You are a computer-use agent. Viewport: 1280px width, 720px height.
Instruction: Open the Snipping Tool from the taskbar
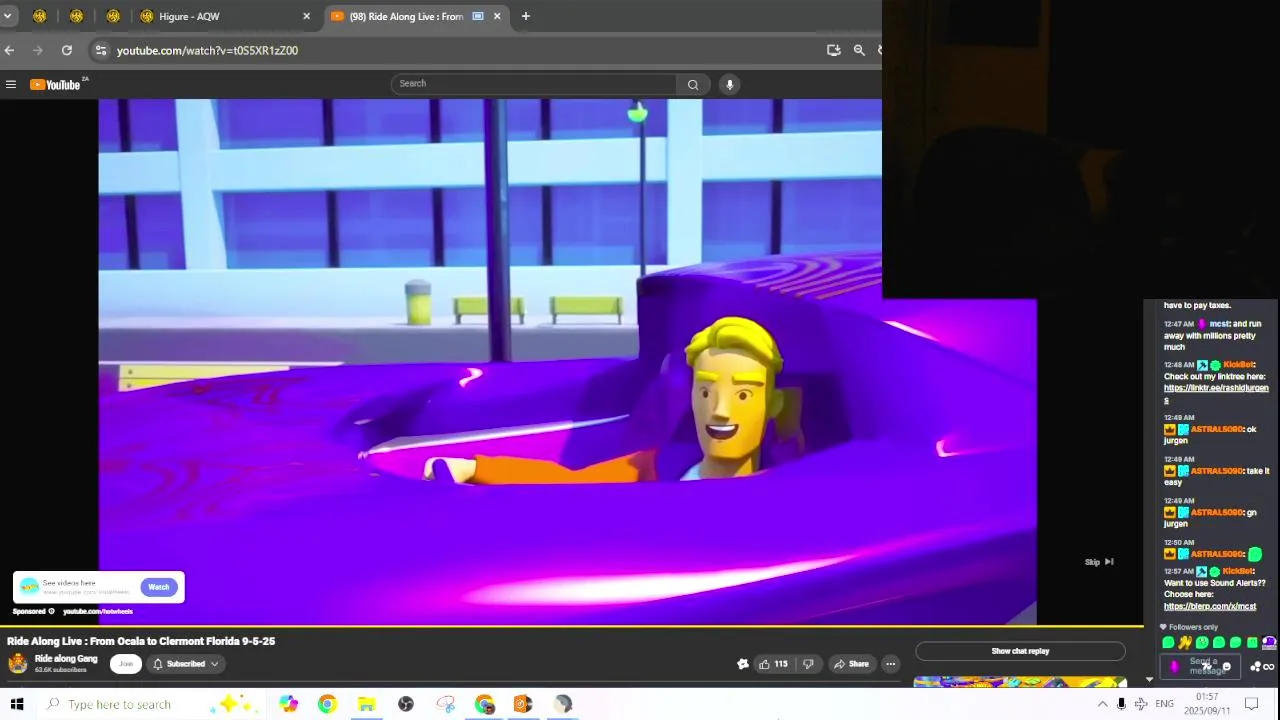445,704
